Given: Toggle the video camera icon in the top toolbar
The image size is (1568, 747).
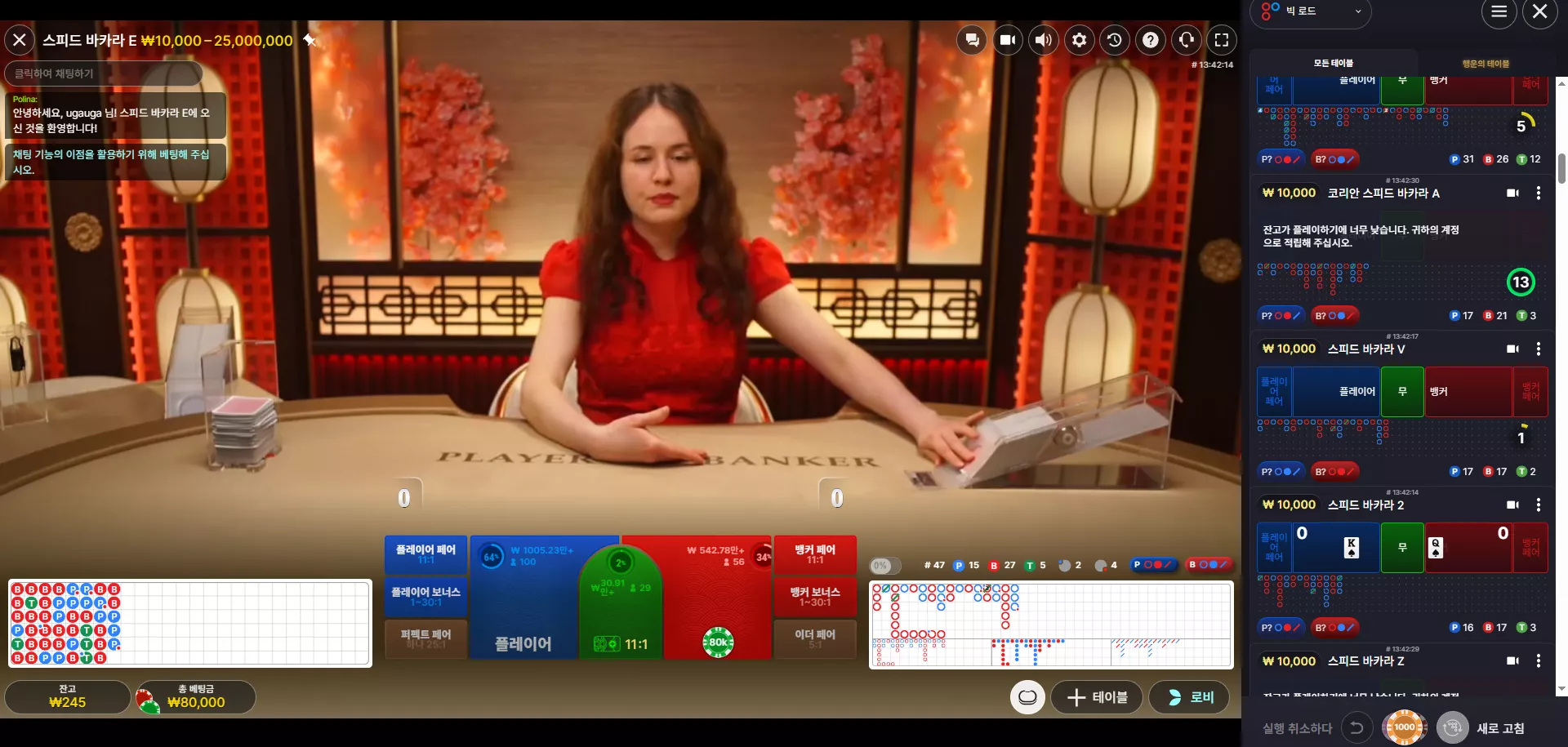Looking at the screenshot, I should click(x=1008, y=39).
